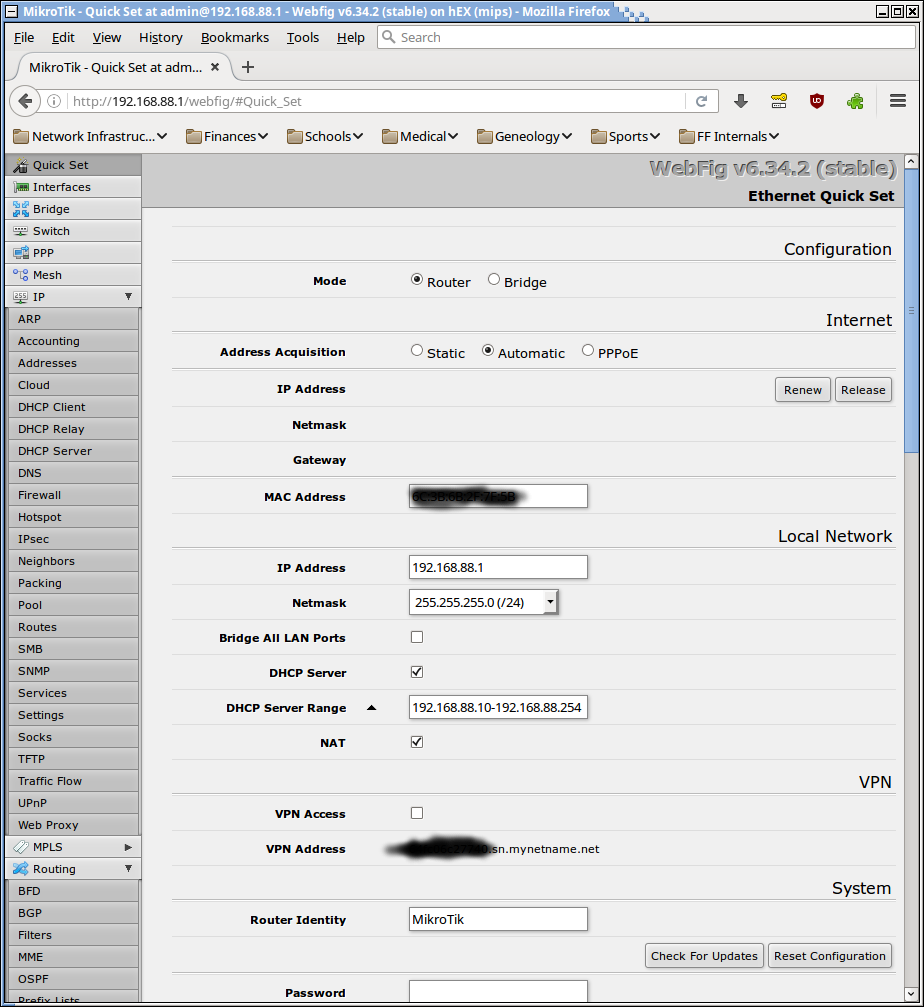Screen dimensions: 924x1007
Task: Click the scrollbar up arrow
Action: coord(911,162)
